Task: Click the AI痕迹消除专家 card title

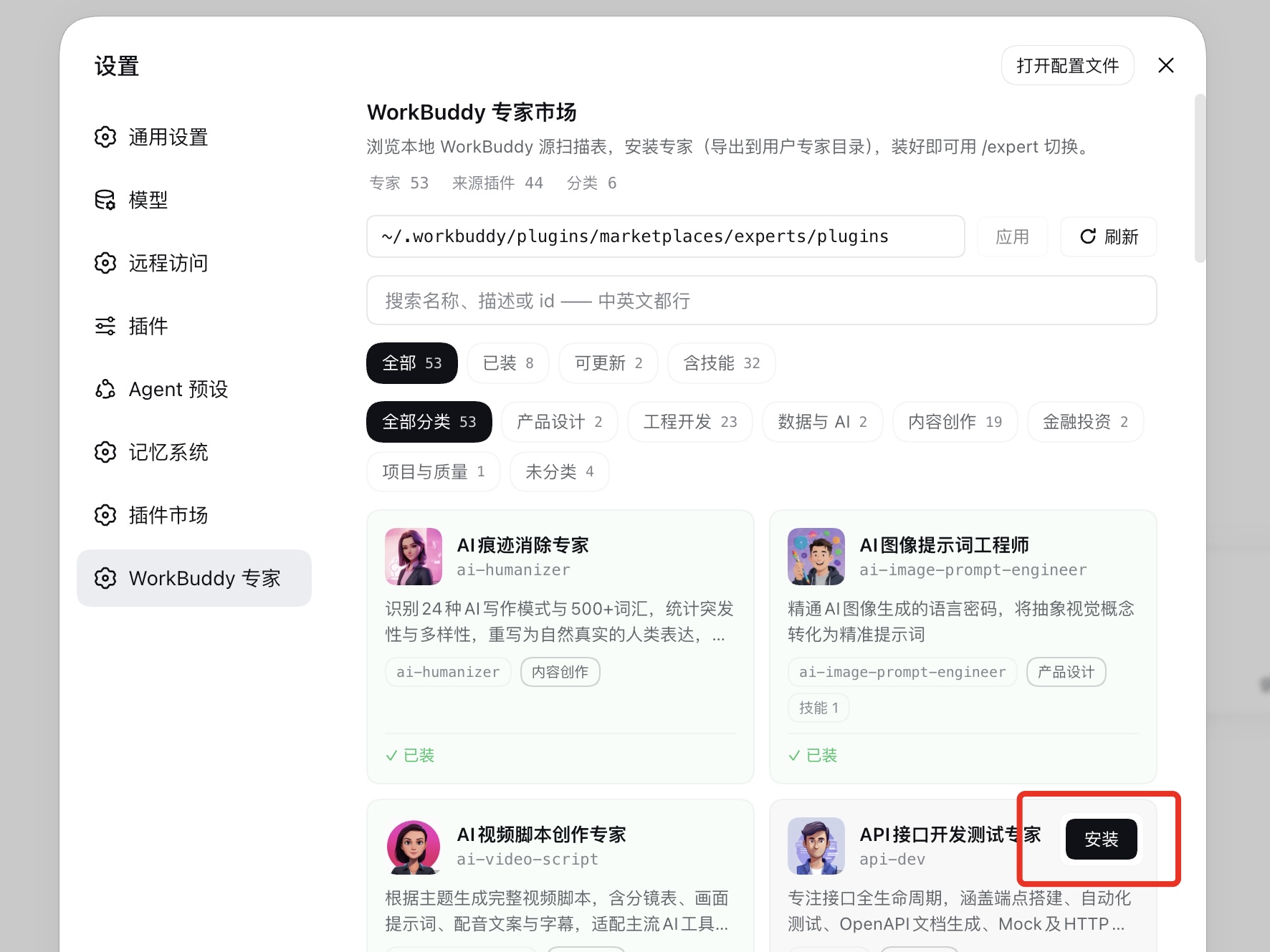Action: 523,545
